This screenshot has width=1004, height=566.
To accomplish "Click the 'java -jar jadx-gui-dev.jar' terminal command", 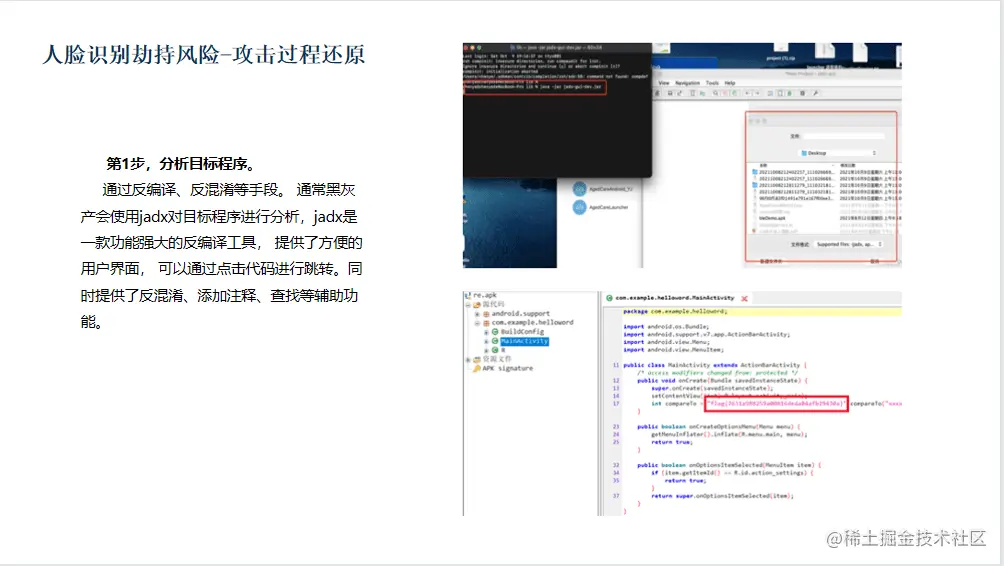I will [x=570, y=86].
